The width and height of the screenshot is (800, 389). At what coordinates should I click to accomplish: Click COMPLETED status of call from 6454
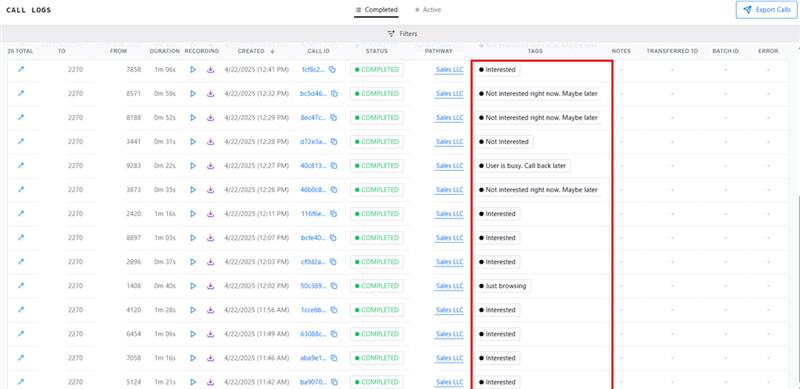pyautogui.click(x=377, y=333)
